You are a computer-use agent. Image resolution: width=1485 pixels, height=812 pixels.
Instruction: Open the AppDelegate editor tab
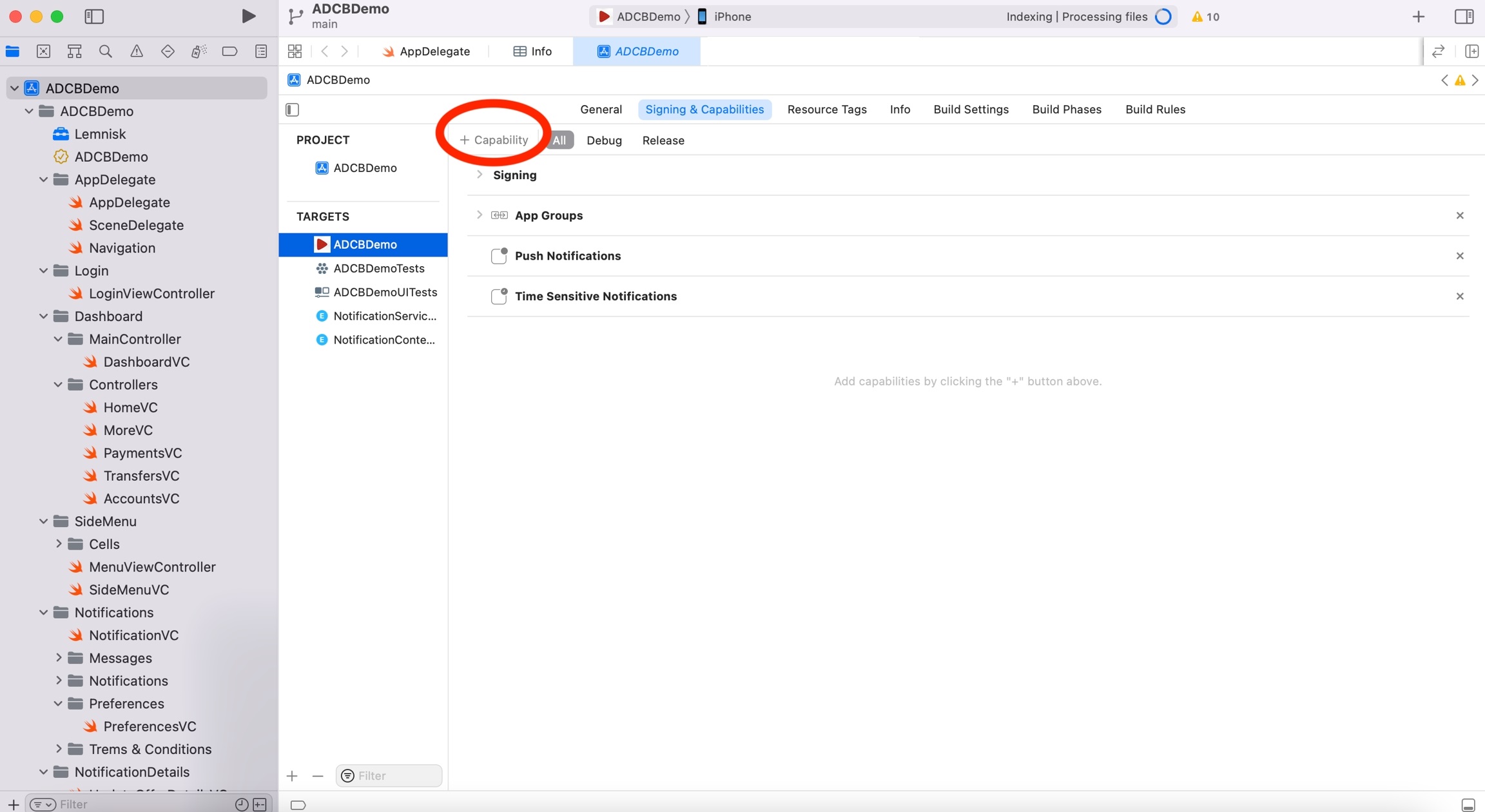click(x=426, y=52)
